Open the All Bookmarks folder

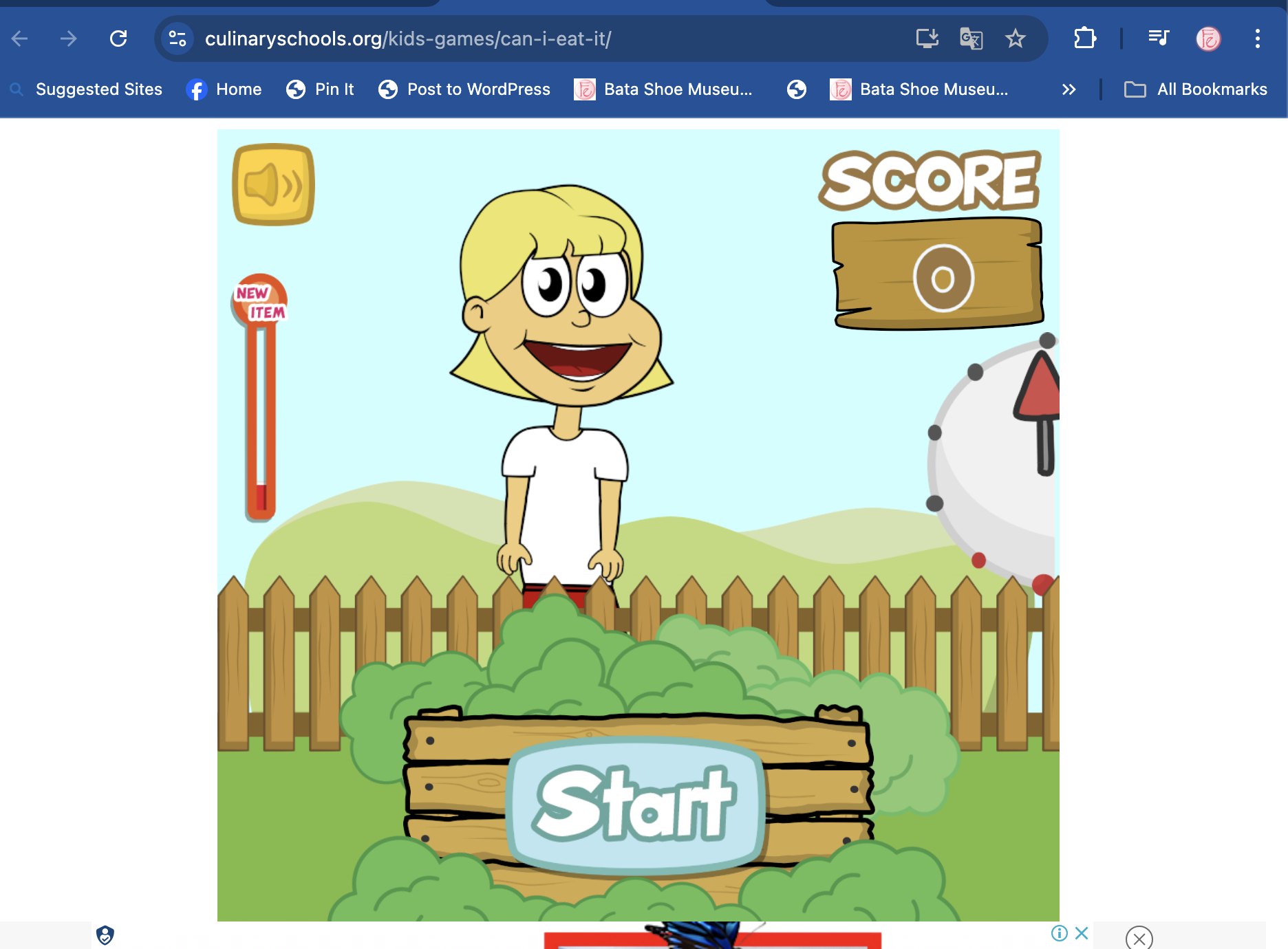pos(1196,89)
